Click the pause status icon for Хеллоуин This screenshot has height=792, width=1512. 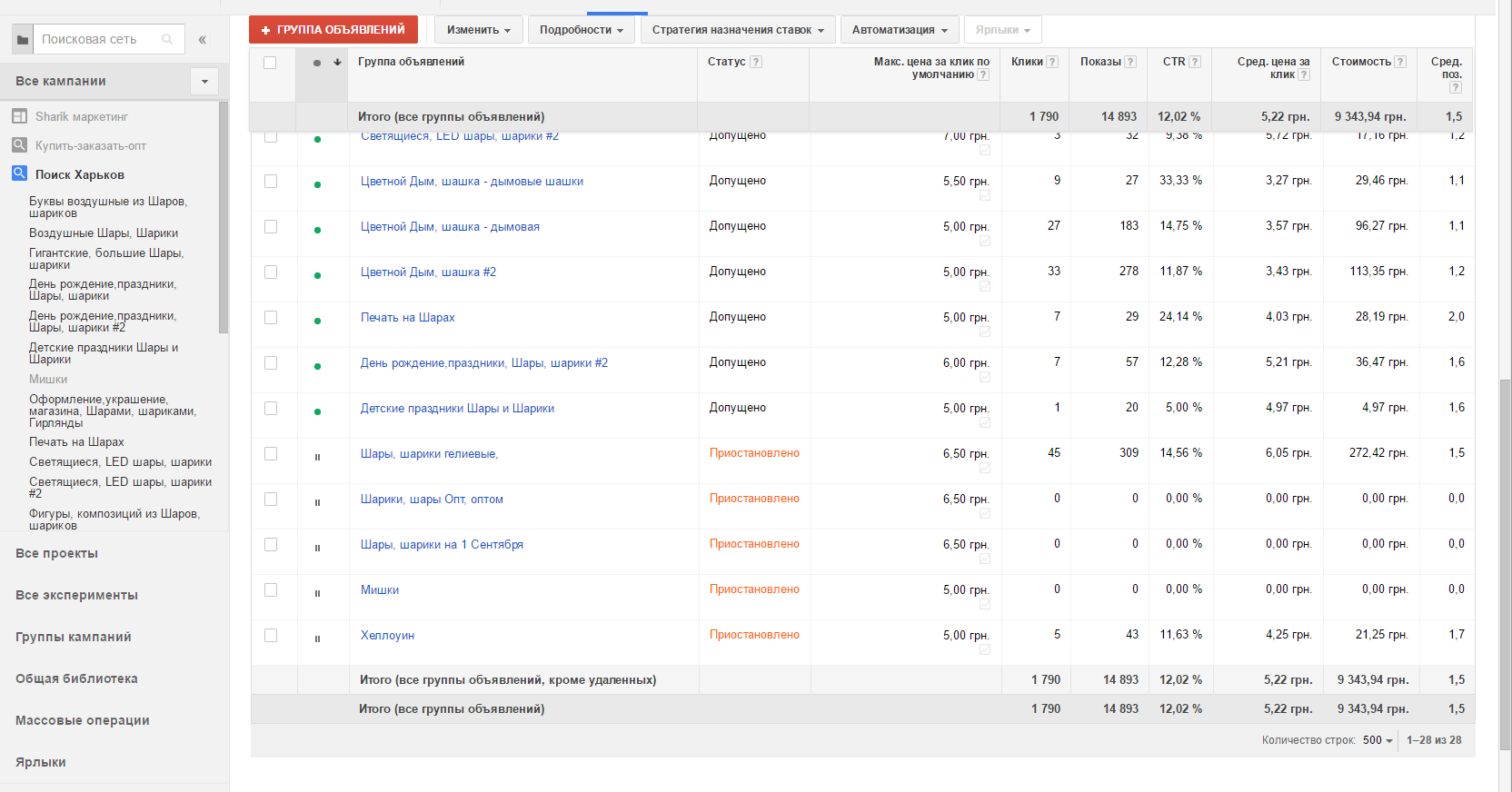pyautogui.click(x=317, y=639)
